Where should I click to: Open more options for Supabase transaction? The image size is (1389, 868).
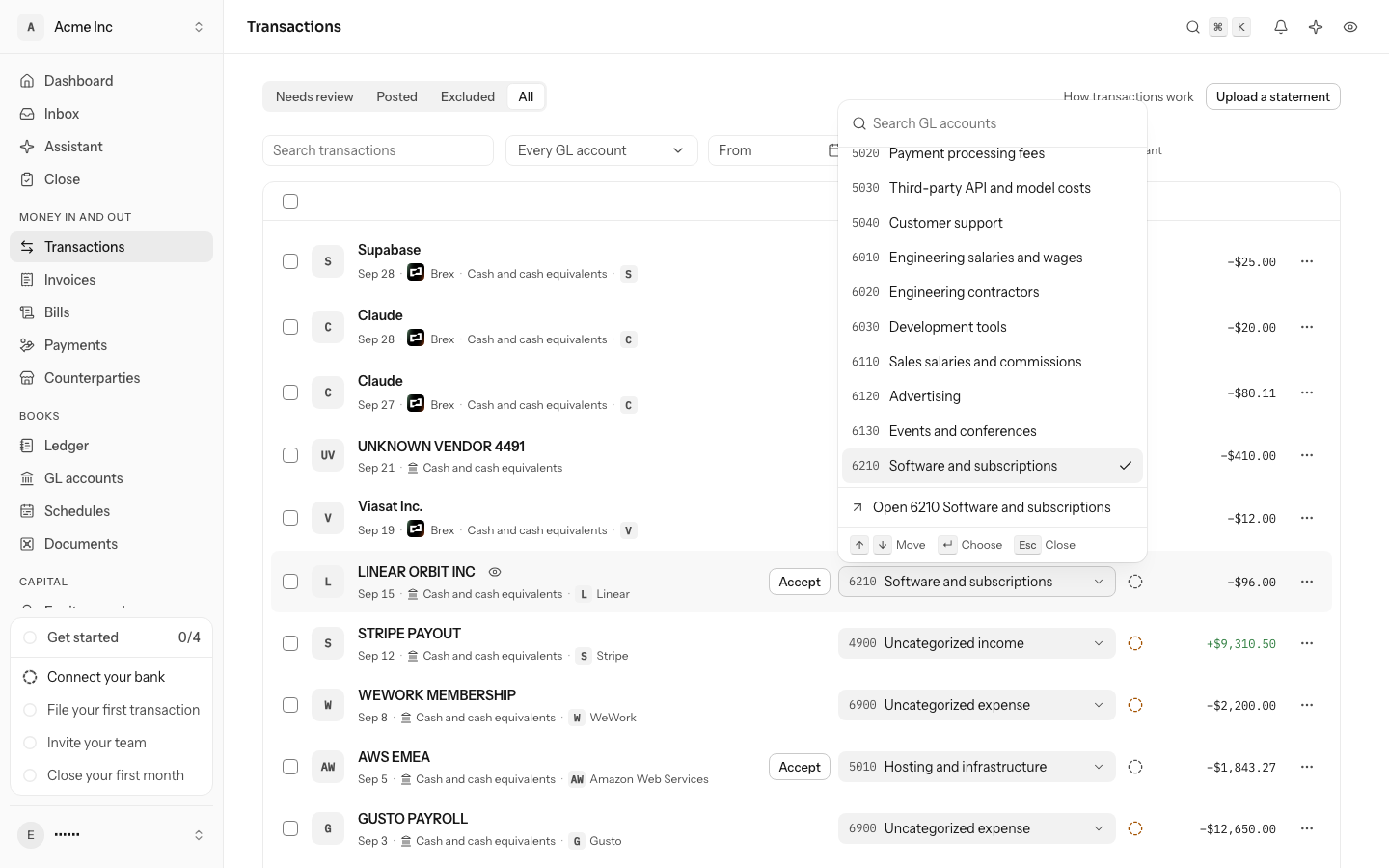(1307, 261)
